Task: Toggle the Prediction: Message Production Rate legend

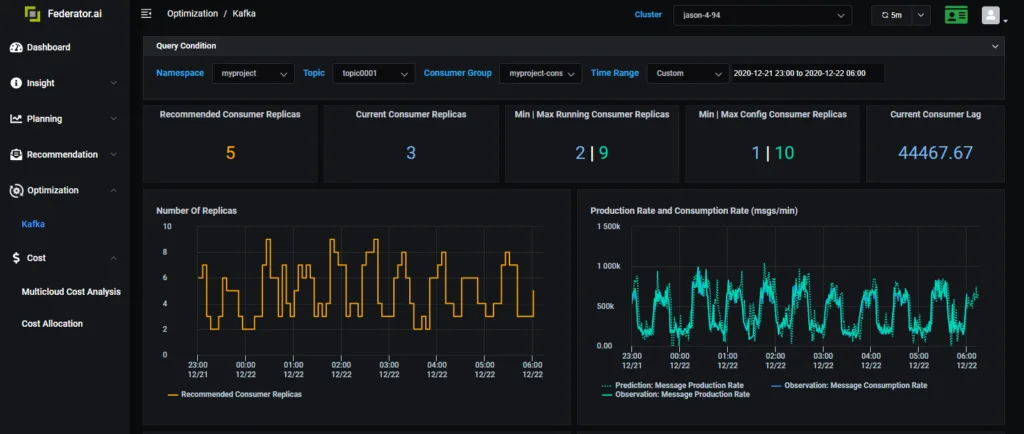Action: (x=672, y=385)
